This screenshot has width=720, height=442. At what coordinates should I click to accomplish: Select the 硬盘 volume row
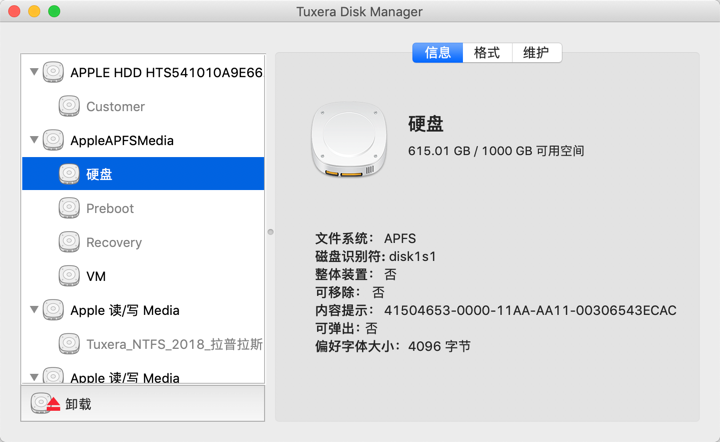[x=143, y=174]
